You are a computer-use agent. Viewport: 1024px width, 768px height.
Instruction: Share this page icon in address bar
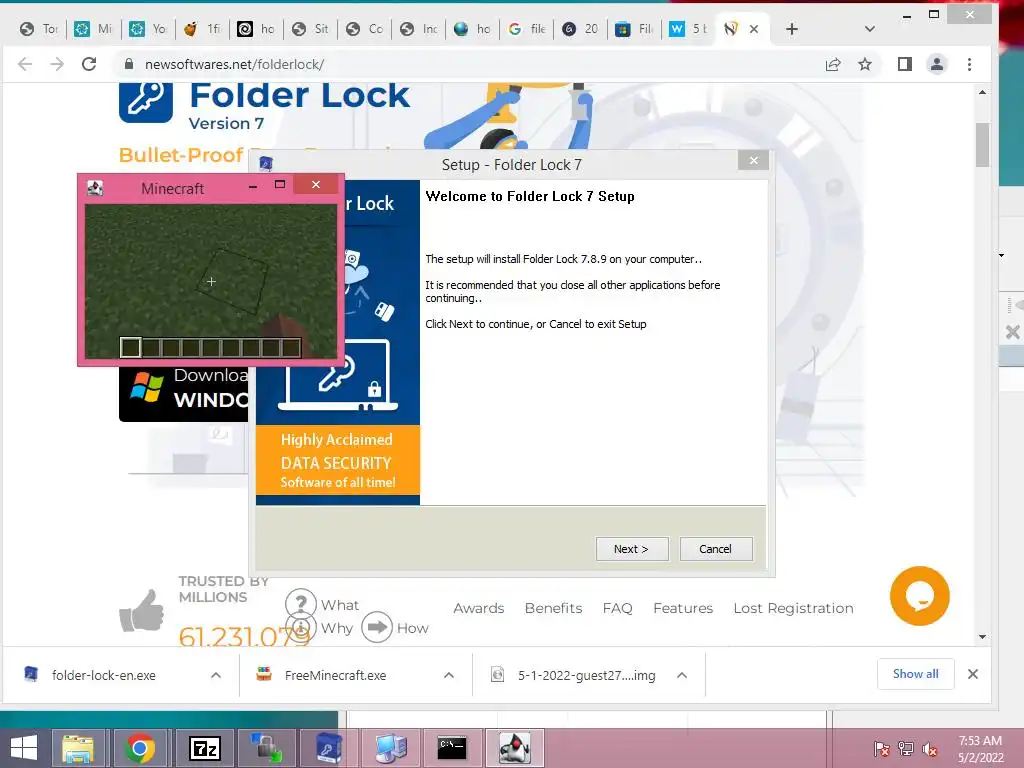833,64
